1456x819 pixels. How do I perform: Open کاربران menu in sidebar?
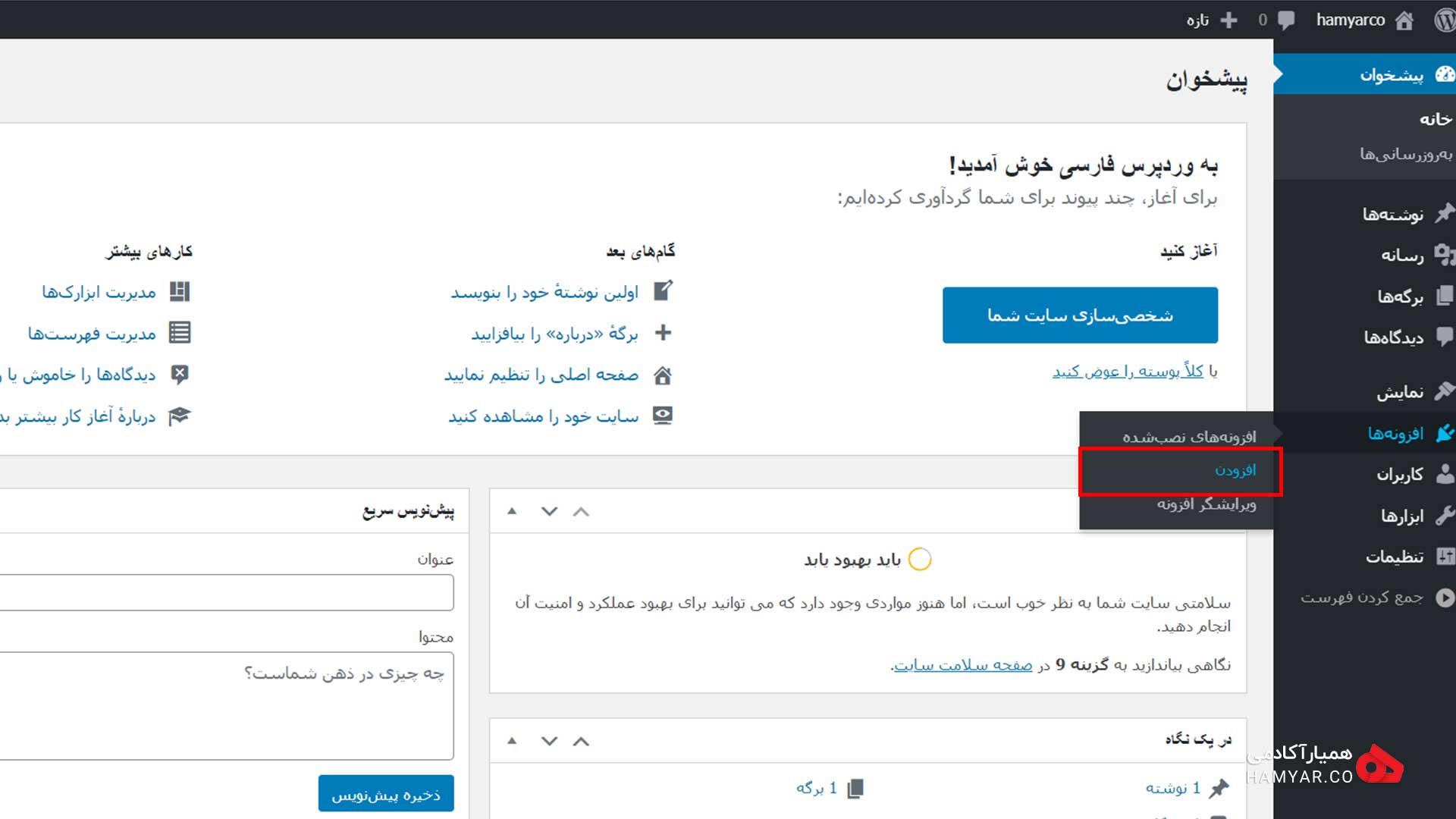(x=1400, y=475)
